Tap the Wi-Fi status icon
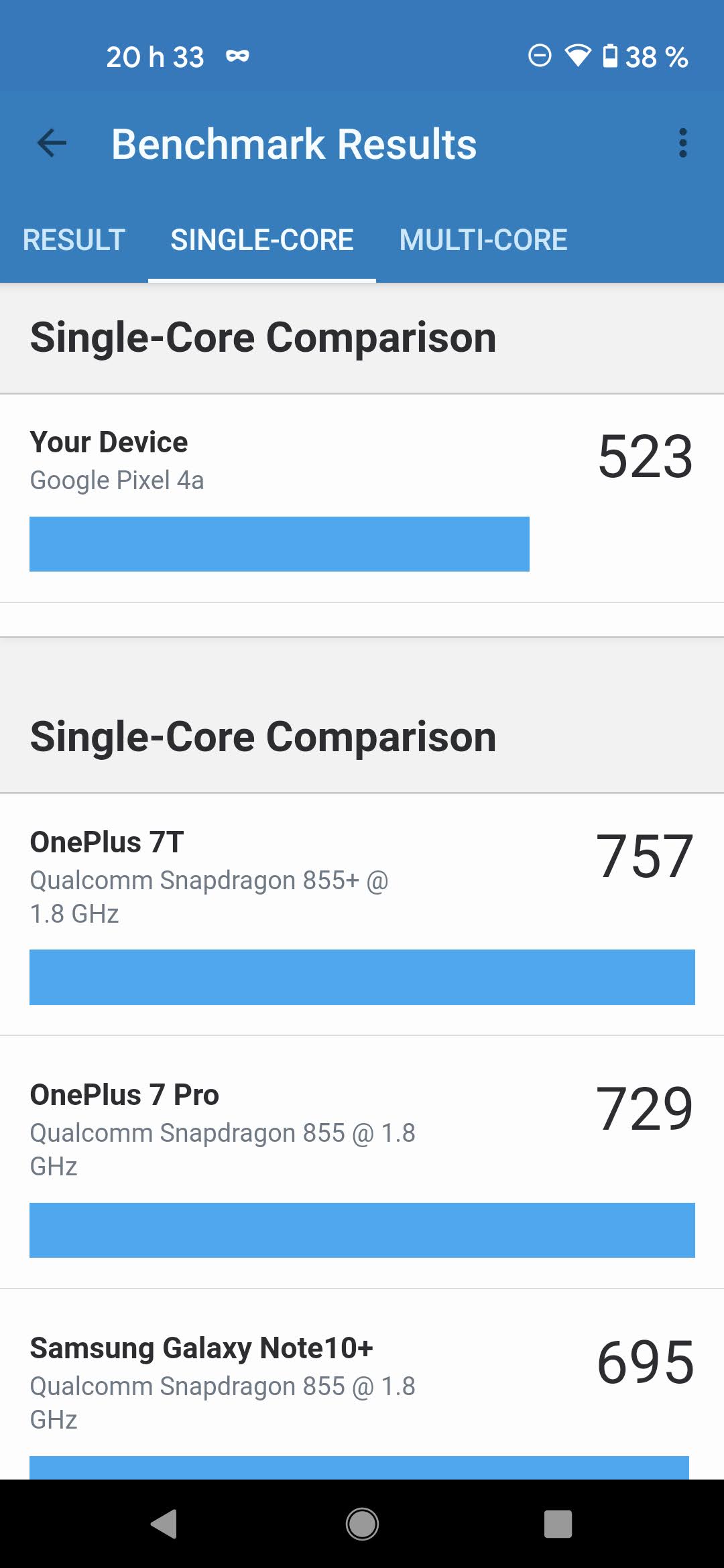Screen dimensions: 724x1568 coord(577,56)
